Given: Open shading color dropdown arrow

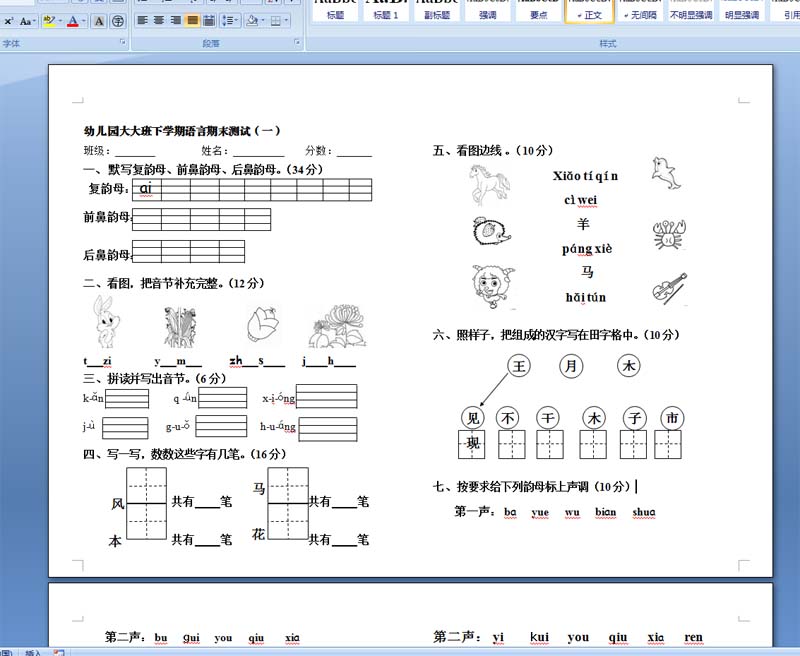Looking at the screenshot, I should [x=262, y=20].
